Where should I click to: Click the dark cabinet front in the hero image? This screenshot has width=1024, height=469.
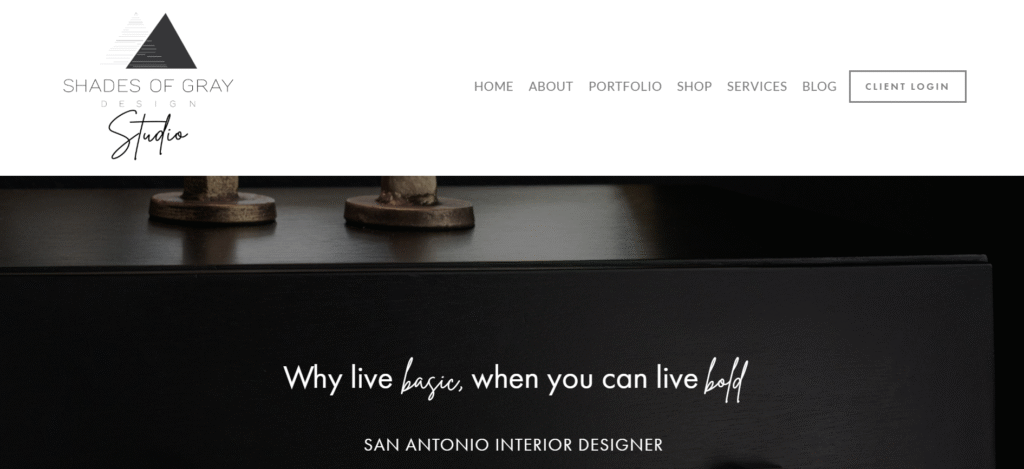point(496,314)
